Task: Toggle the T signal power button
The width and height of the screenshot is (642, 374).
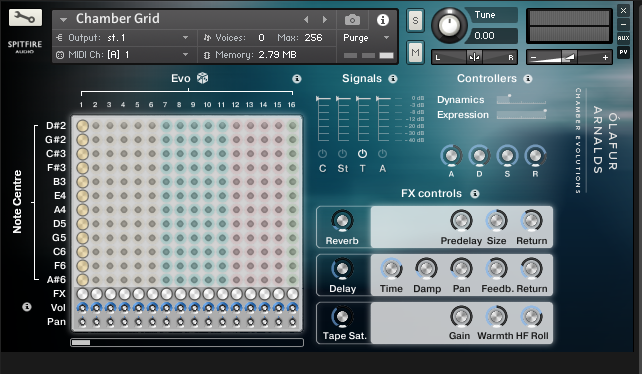Action: coord(362,154)
